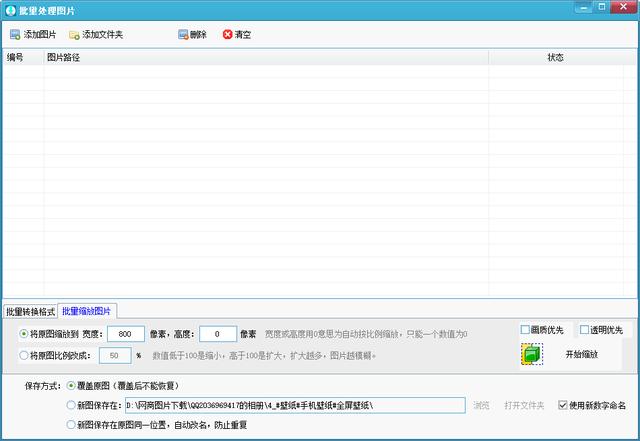Screen dimensions: 640x441
Task: Enable the 透明优先 checkbox
Action: [x=585, y=330]
